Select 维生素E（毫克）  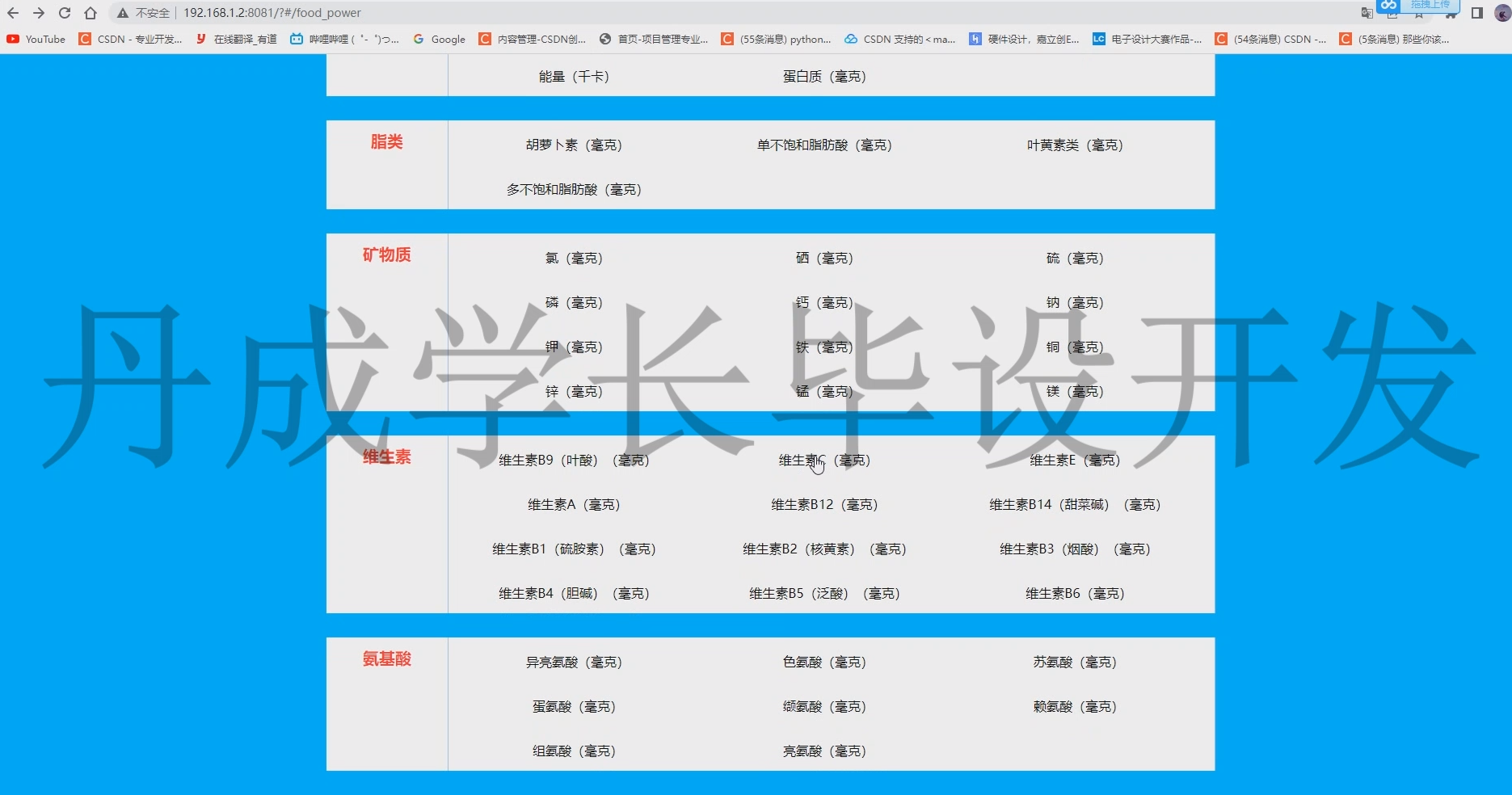coord(1075,461)
